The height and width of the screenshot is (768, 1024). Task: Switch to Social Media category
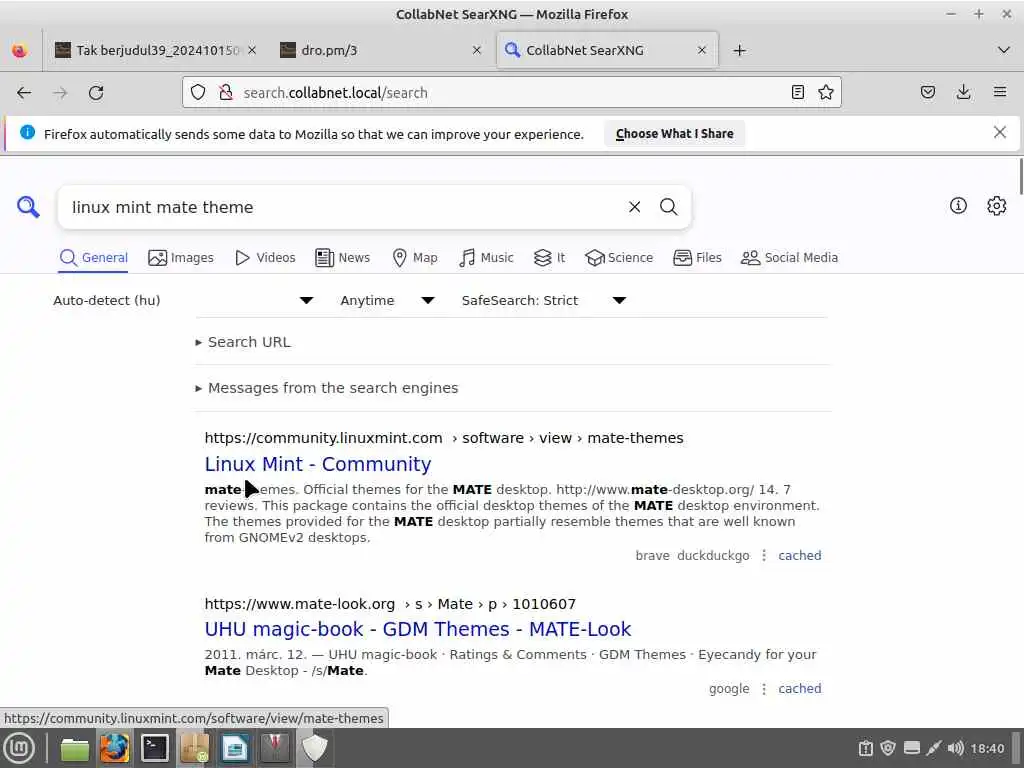click(x=790, y=258)
